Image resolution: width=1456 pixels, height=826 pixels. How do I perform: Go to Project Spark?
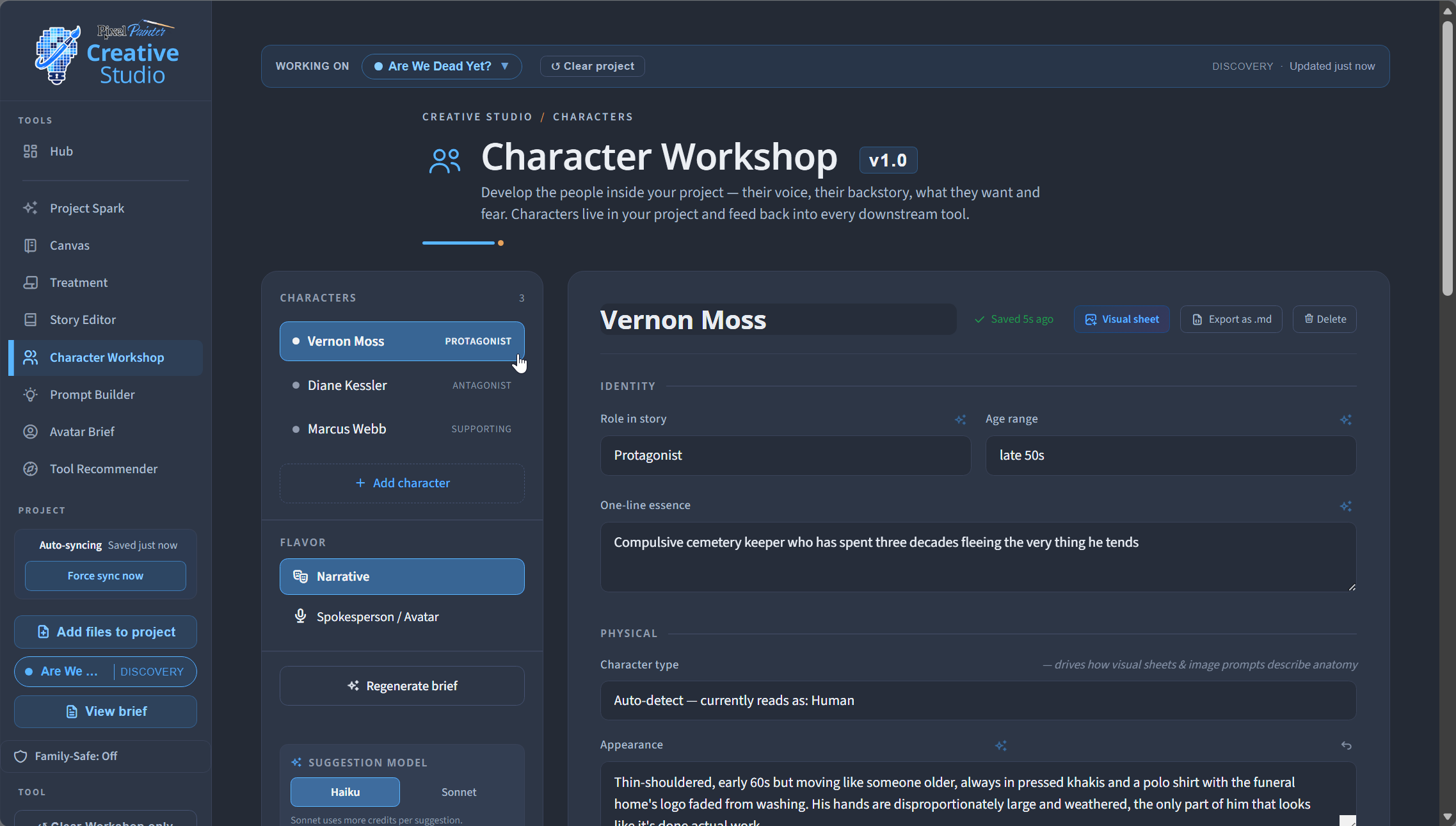106,208
